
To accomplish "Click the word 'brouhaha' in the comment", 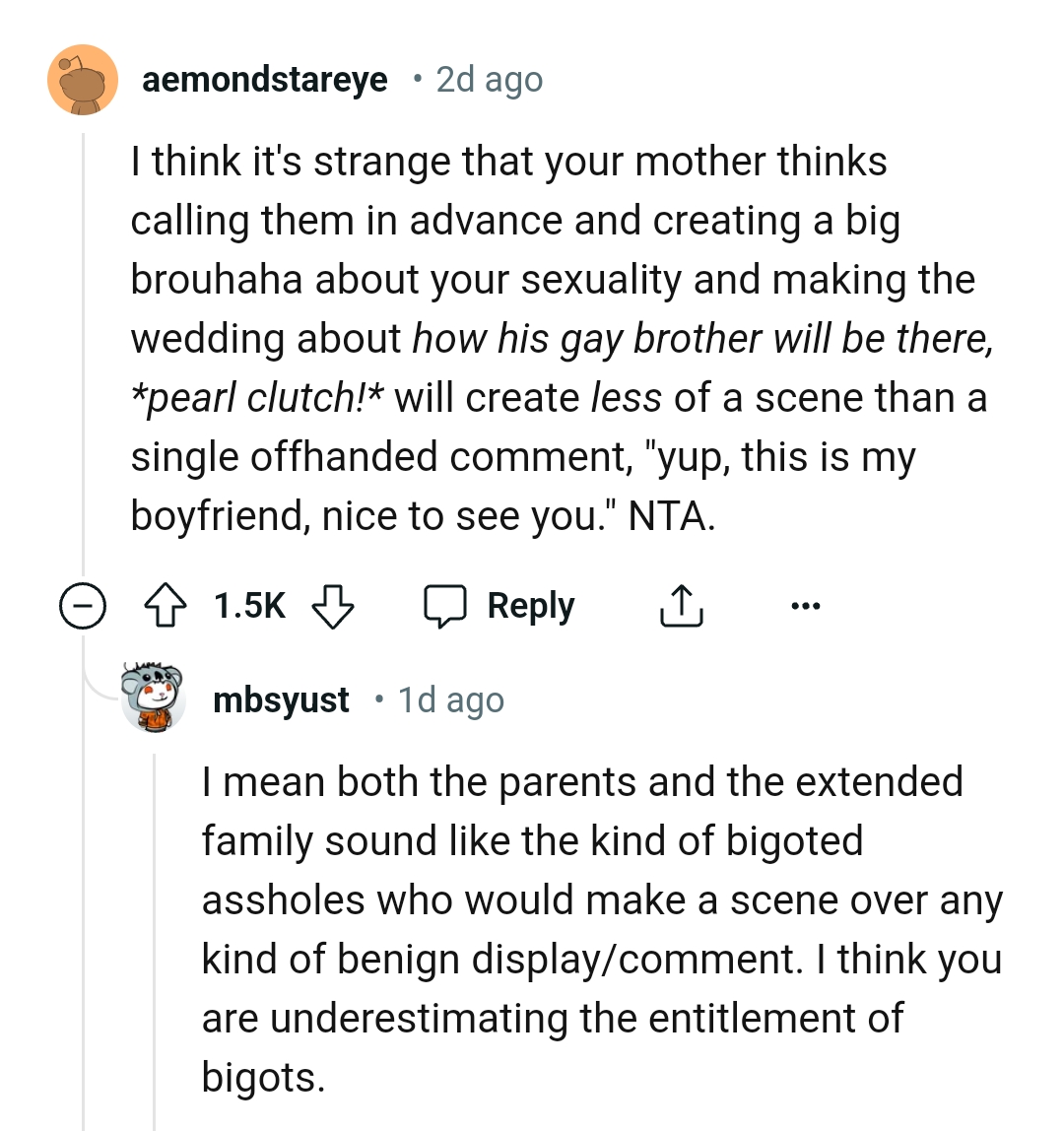I will point(217,280).
